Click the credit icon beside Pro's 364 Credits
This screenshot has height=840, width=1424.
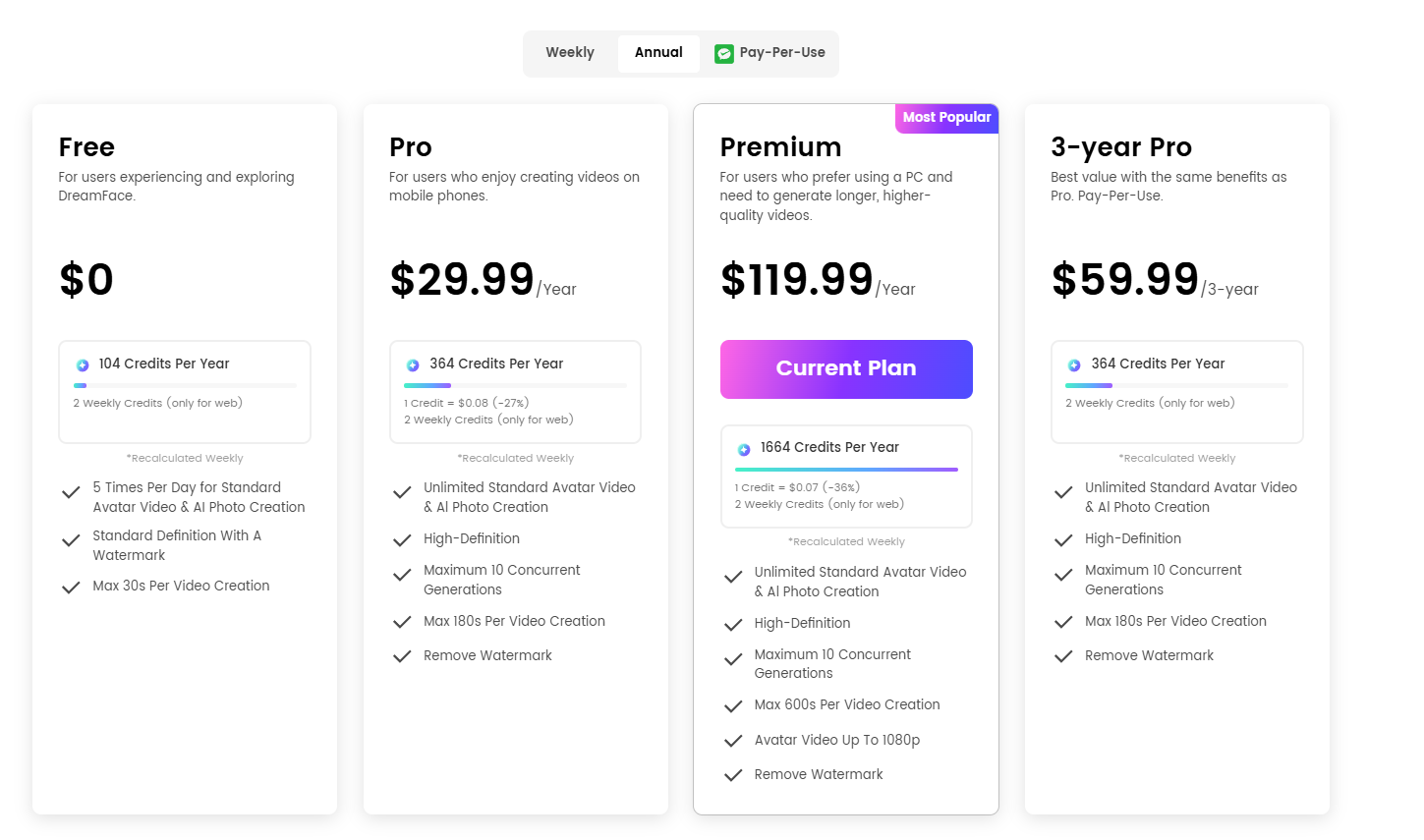pyautogui.click(x=413, y=365)
